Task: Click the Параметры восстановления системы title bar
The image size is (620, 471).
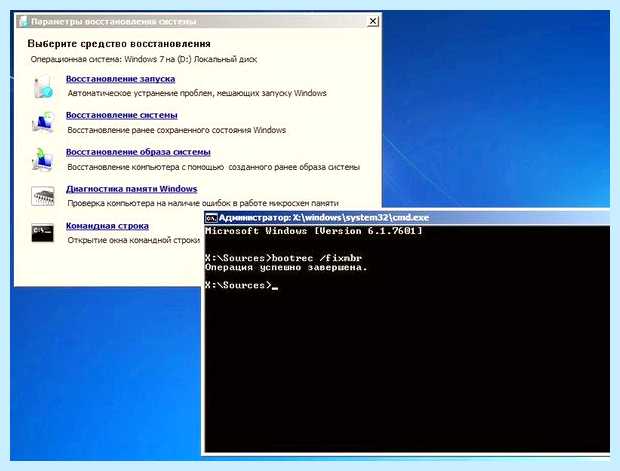Action: (198, 21)
